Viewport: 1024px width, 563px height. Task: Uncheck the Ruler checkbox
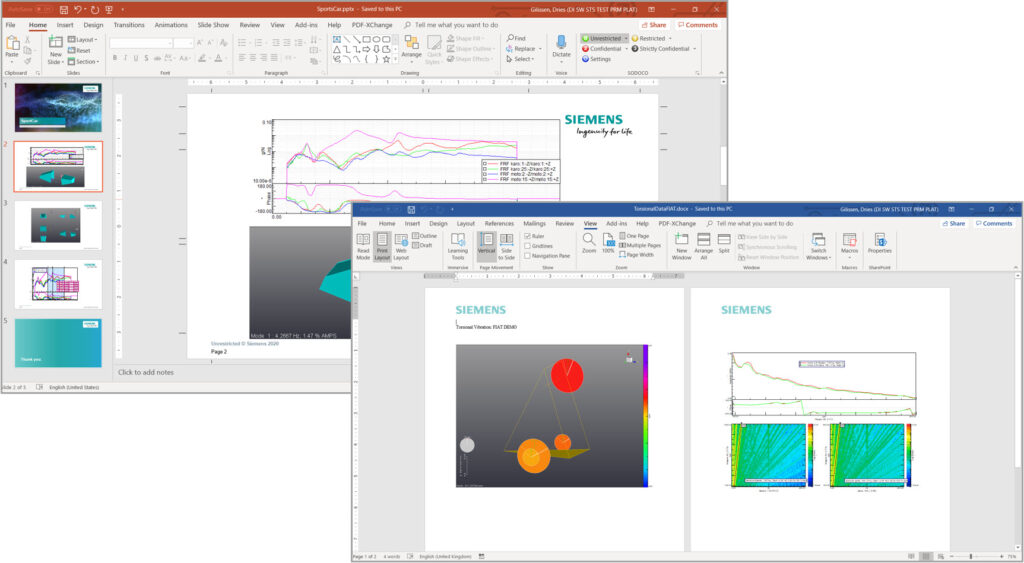[x=529, y=236]
